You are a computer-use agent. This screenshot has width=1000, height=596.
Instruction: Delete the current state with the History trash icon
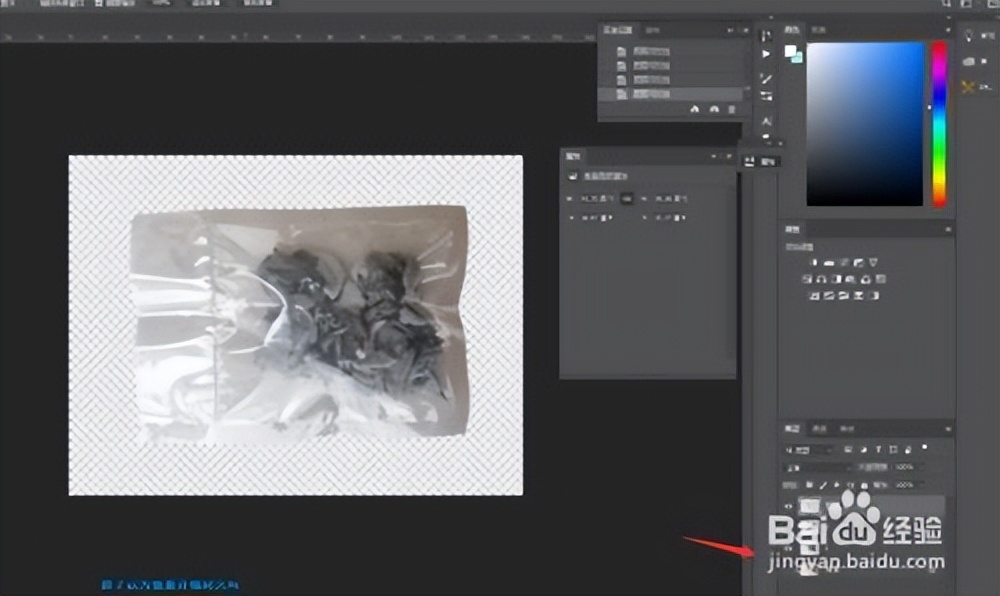pyautogui.click(x=733, y=109)
